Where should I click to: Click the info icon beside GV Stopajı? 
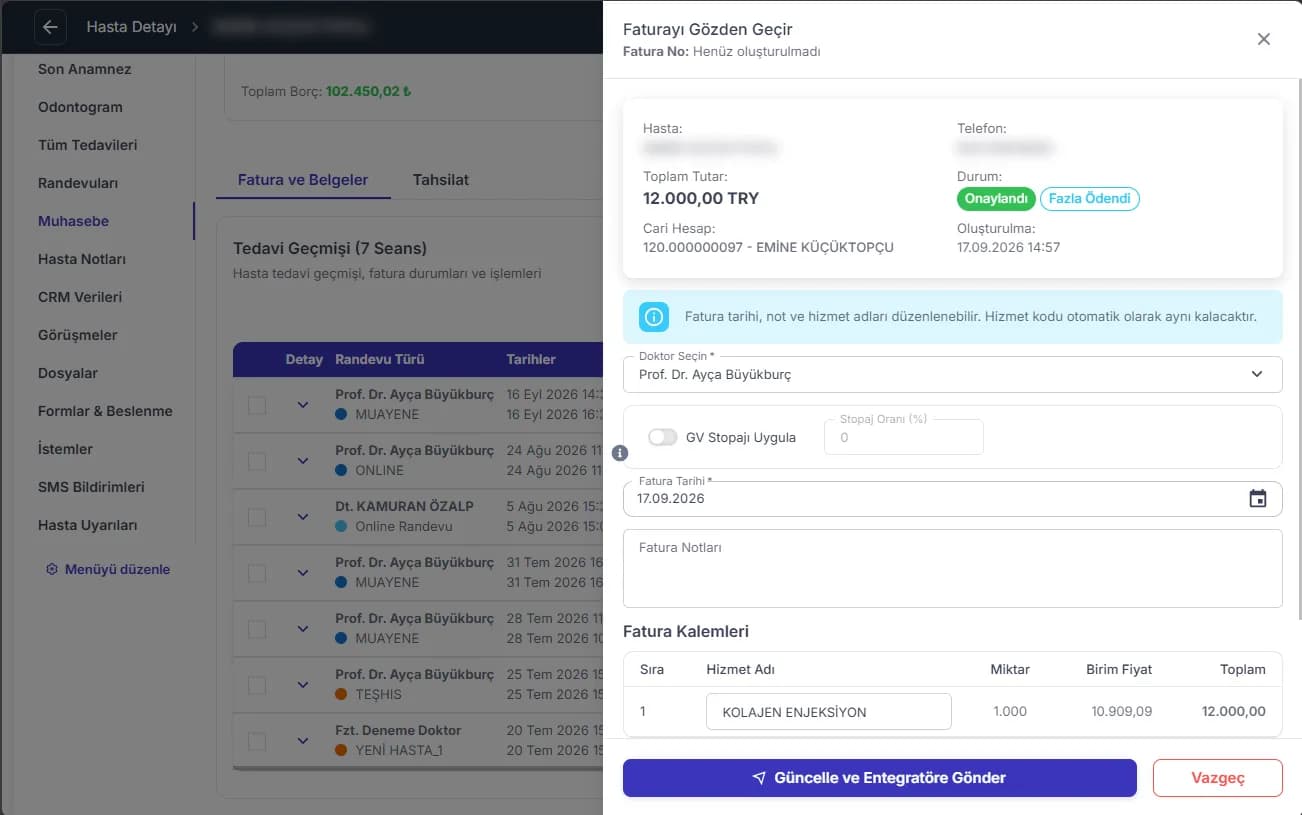click(619, 453)
